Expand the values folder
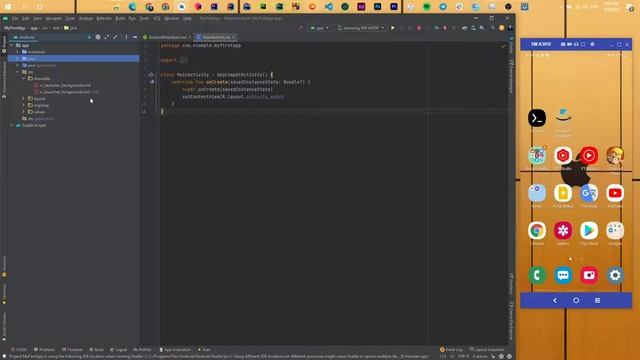The height and width of the screenshot is (360, 640). (x=24, y=111)
